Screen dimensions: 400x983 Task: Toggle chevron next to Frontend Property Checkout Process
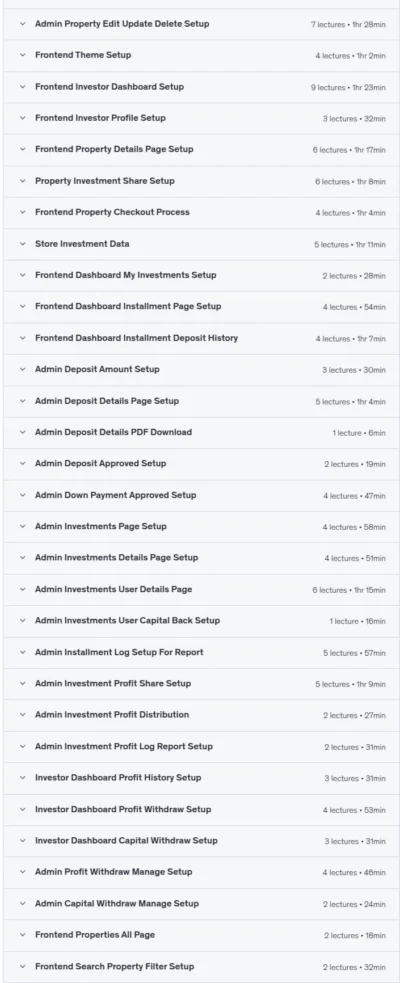(23, 212)
